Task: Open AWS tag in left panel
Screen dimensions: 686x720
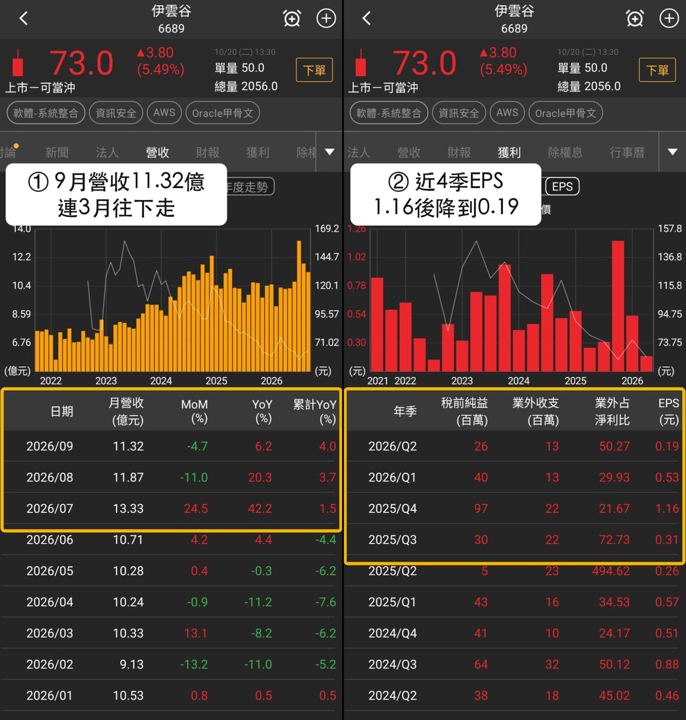Action: point(164,113)
